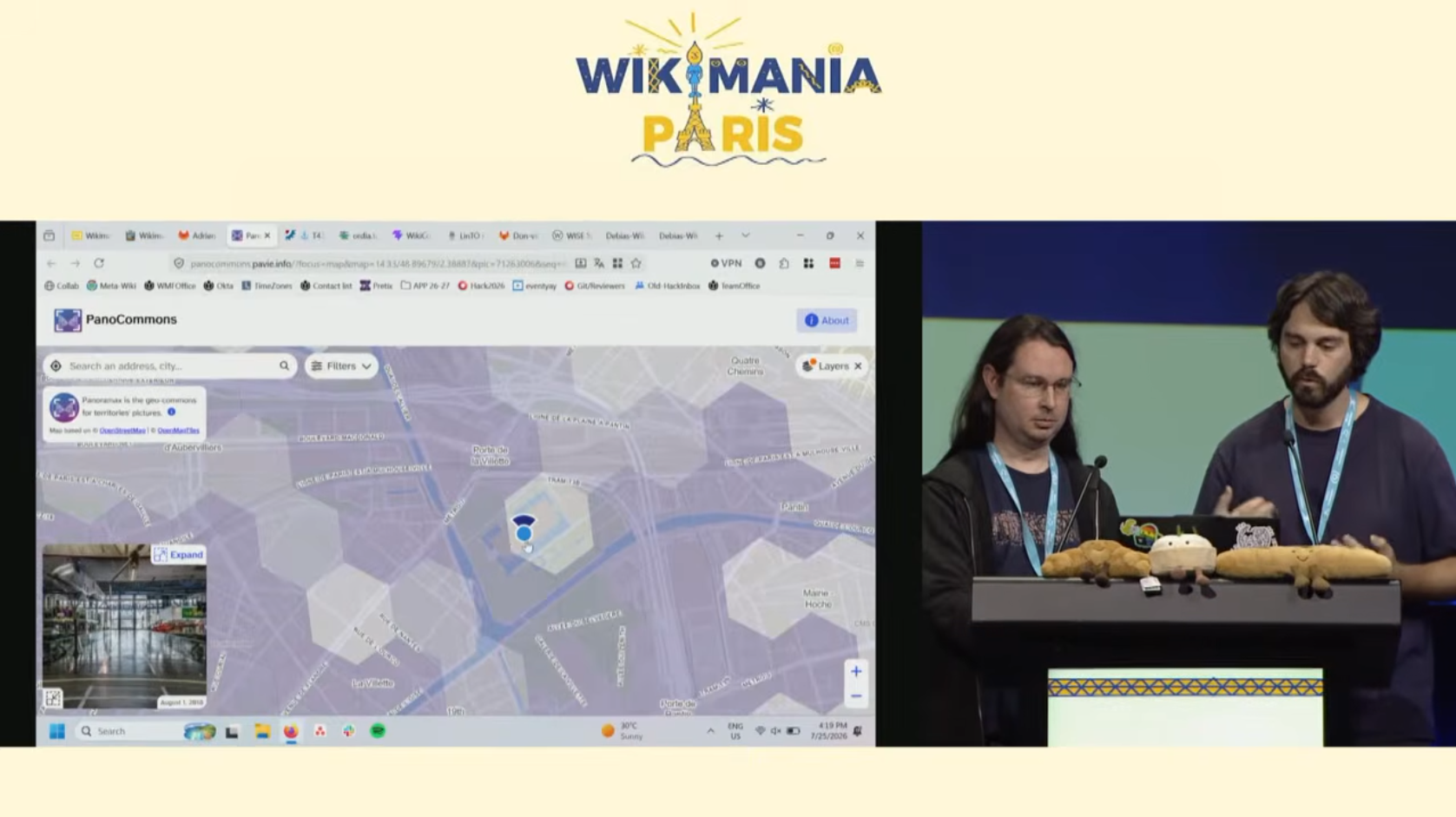Close the Layers panel with its X
Viewport: 1456px width, 817px height.
pos(858,366)
